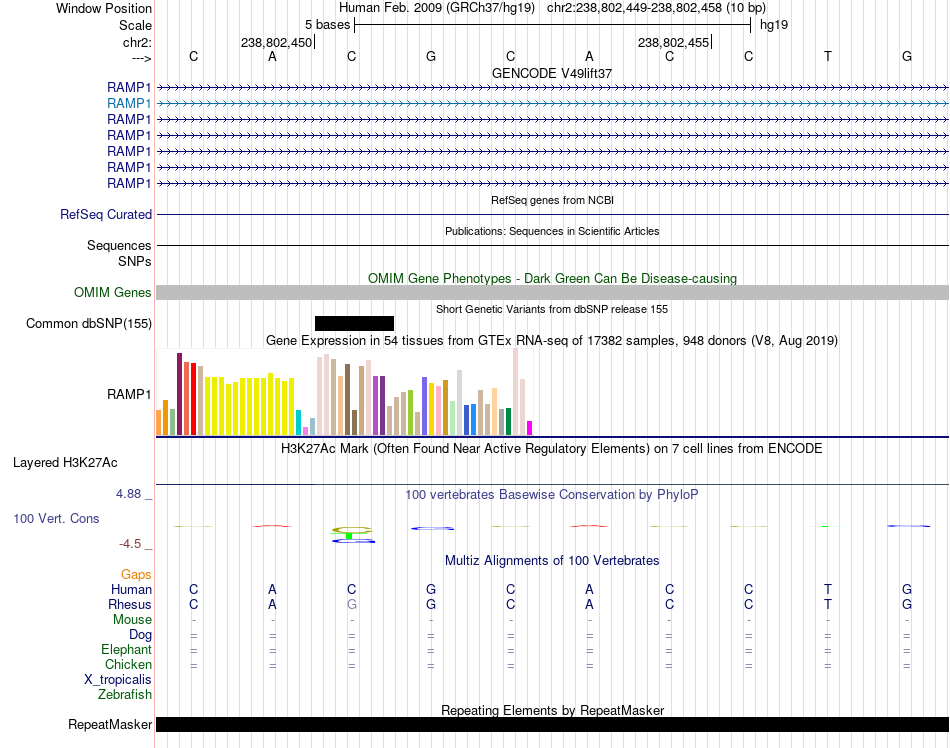Click the tall maroon bar in the GTEx expression chart

(x=179, y=394)
